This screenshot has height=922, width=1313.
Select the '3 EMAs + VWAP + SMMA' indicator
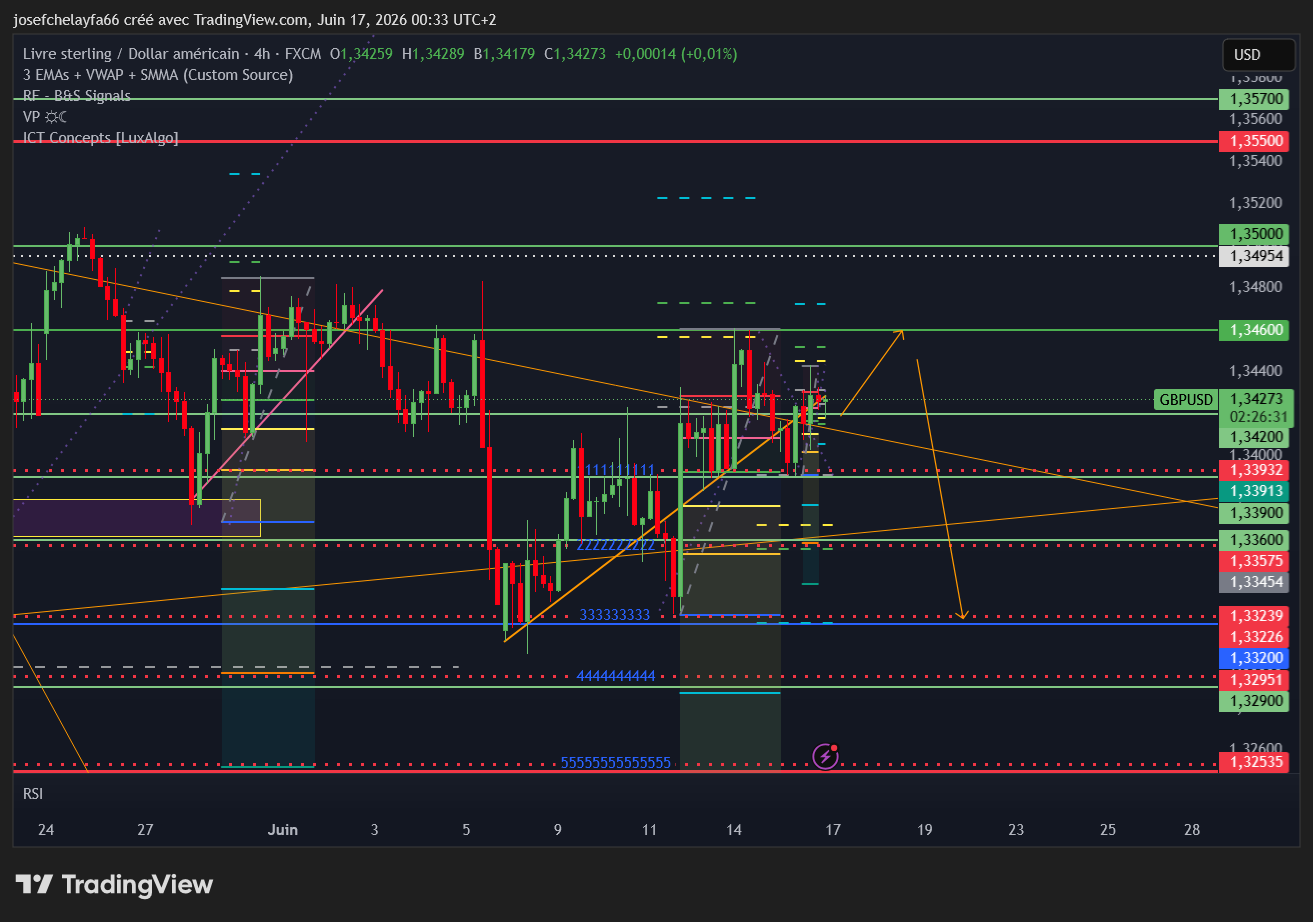click(158, 75)
